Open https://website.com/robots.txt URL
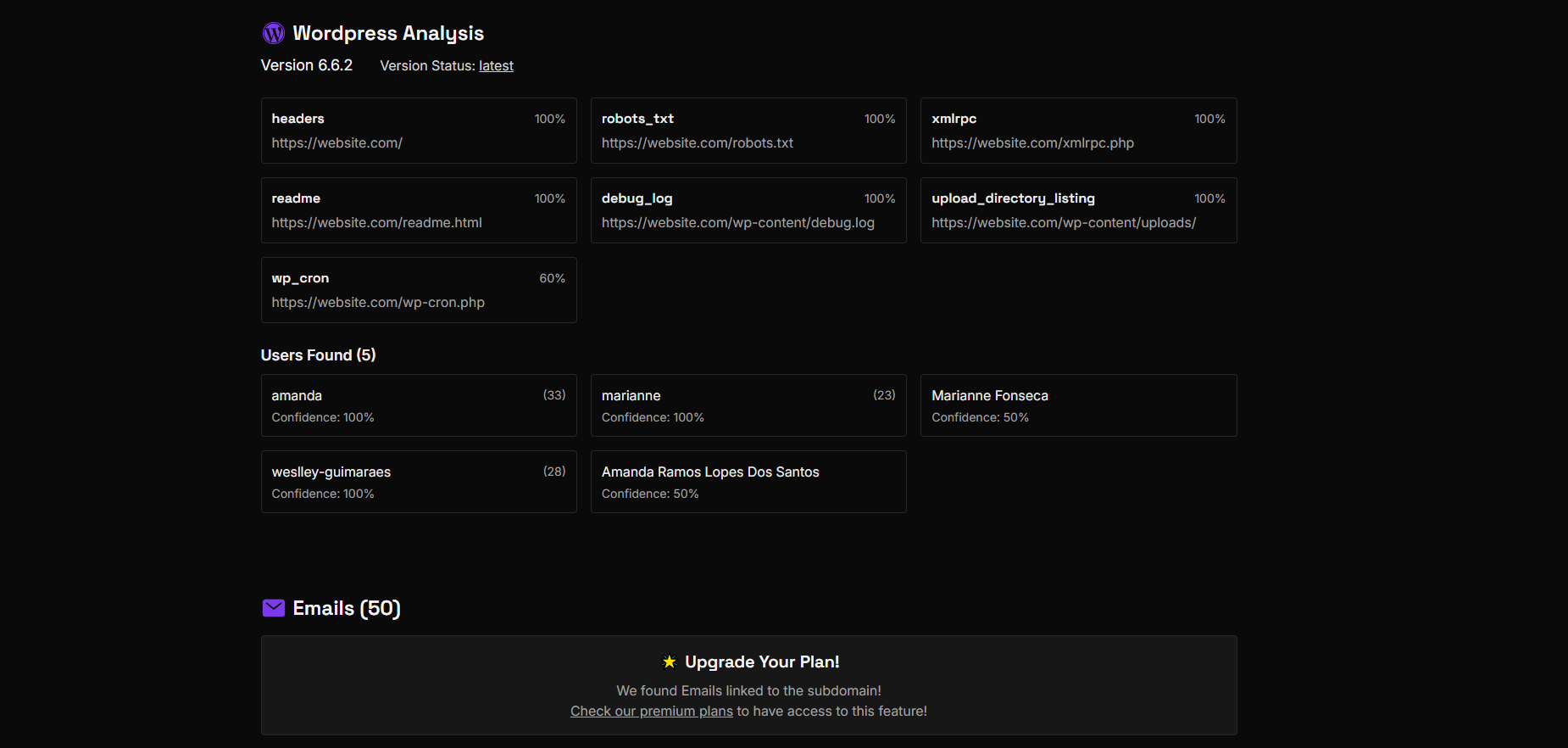The width and height of the screenshot is (1568, 748). (x=698, y=143)
